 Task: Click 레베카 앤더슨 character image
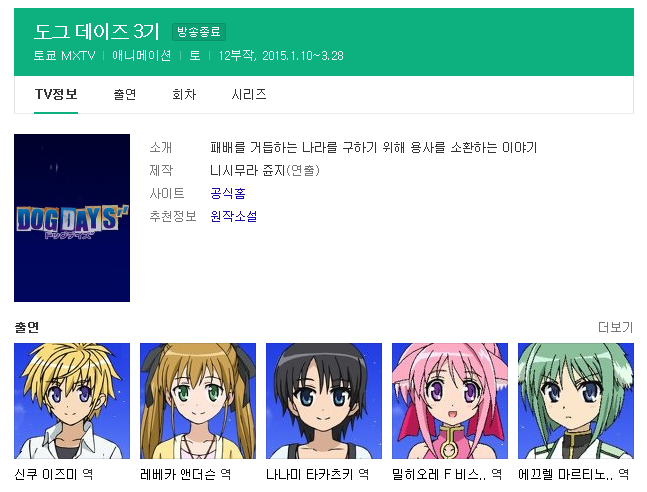[198, 401]
